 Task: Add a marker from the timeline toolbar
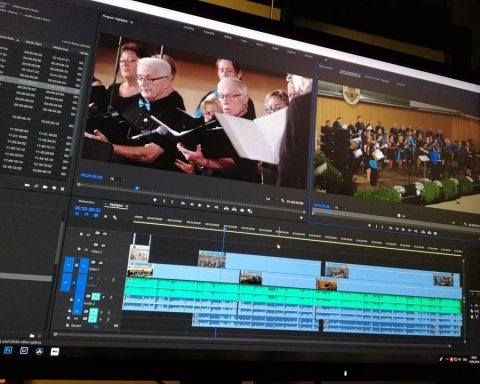[106, 216]
